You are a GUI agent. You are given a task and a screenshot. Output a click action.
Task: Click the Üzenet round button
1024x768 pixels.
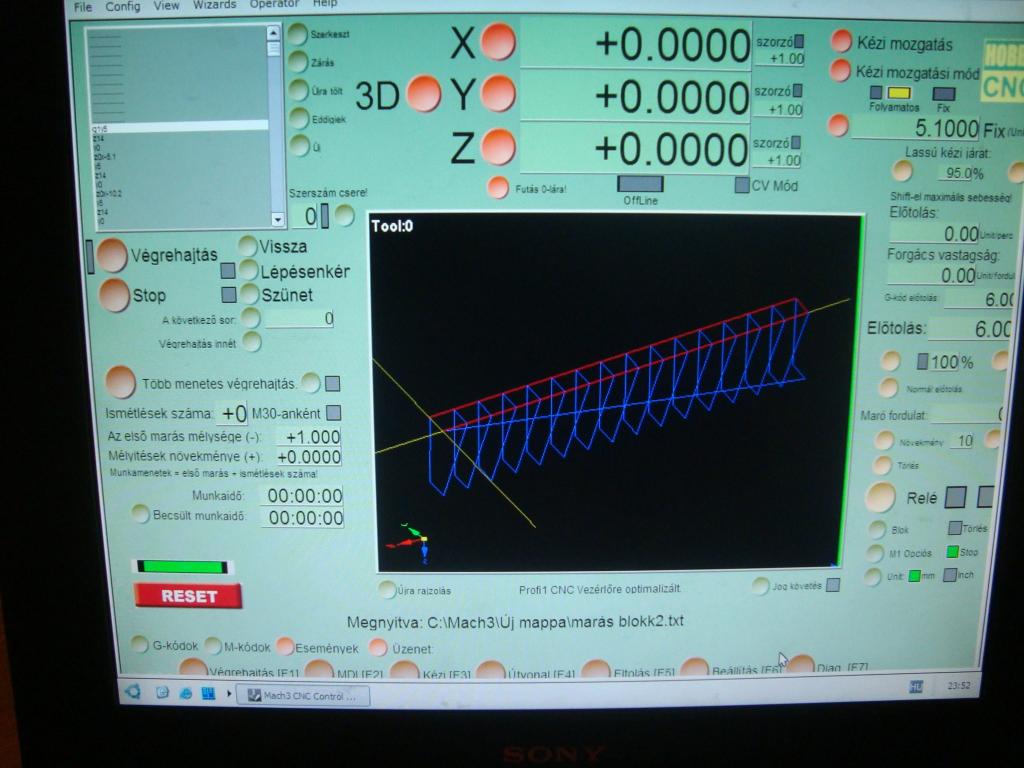pos(378,647)
